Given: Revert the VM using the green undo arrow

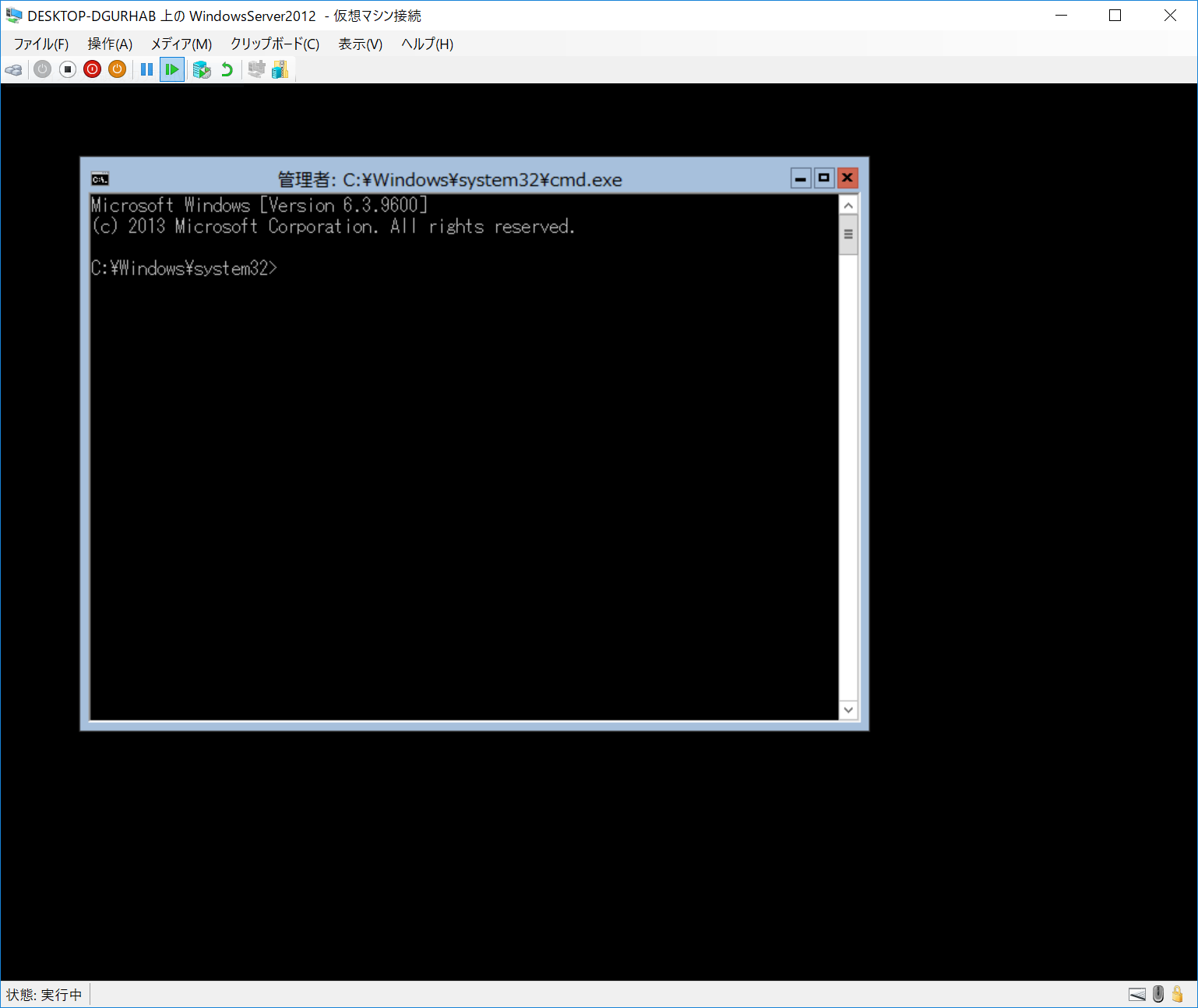Looking at the screenshot, I should [227, 69].
